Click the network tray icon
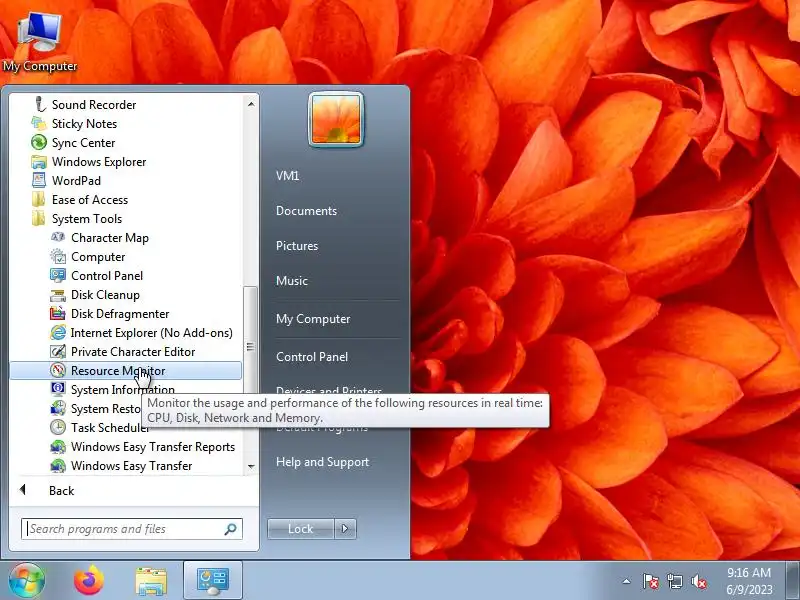Screen dimensions: 800x600 click(674, 581)
